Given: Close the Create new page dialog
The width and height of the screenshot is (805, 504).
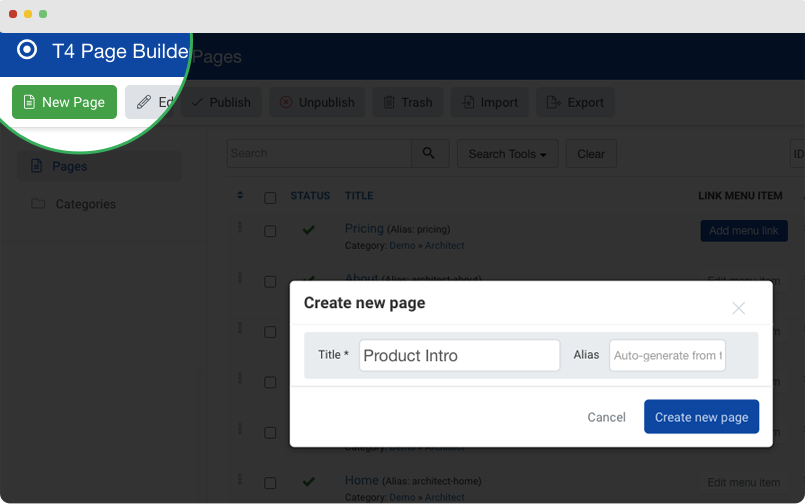Looking at the screenshot, I should click(x=738, y=308).
